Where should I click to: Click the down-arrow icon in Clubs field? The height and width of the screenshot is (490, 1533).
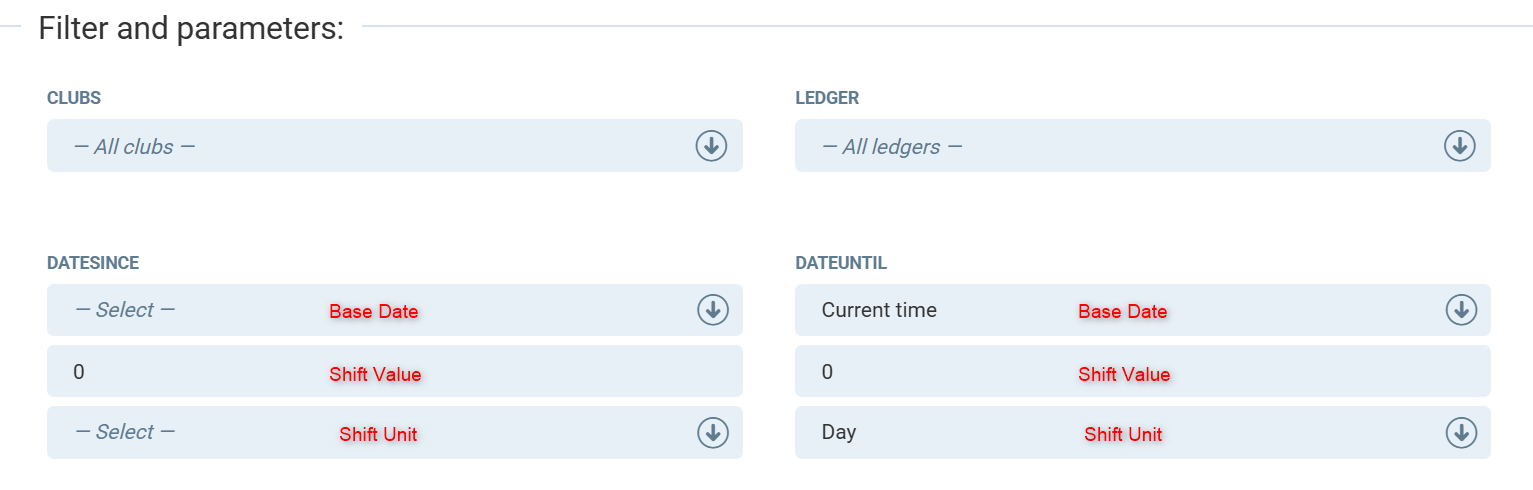point(711,146)
